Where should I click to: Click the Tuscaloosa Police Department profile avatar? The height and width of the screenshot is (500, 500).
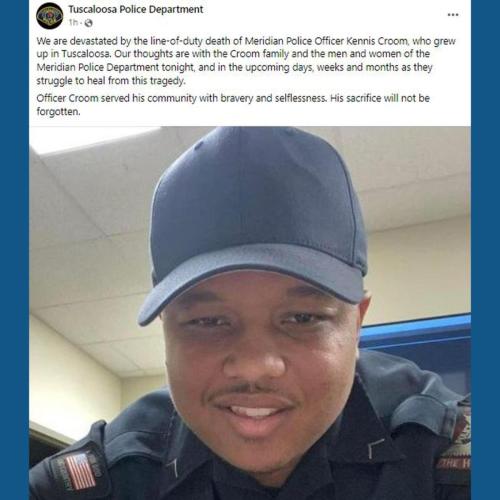pos(50,15)
